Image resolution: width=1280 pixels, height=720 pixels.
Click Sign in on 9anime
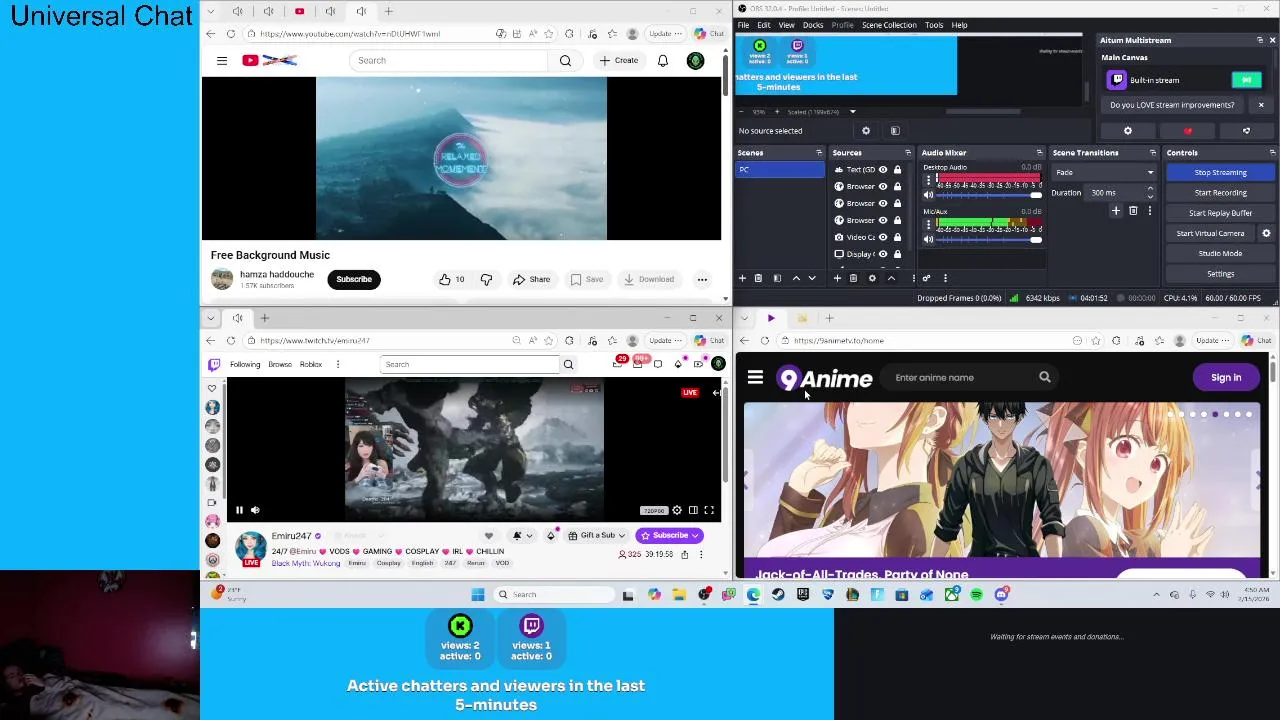1226,377
